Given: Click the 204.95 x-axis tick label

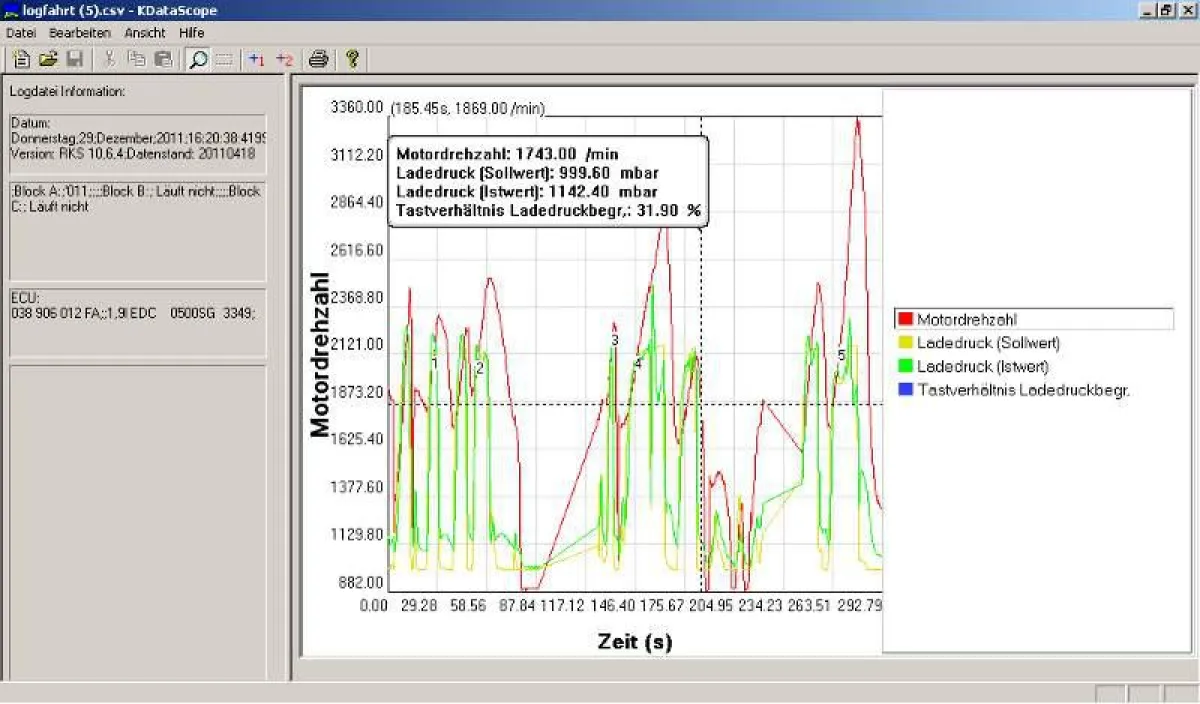Looking at the screenshot, I should tap(710, 605).
